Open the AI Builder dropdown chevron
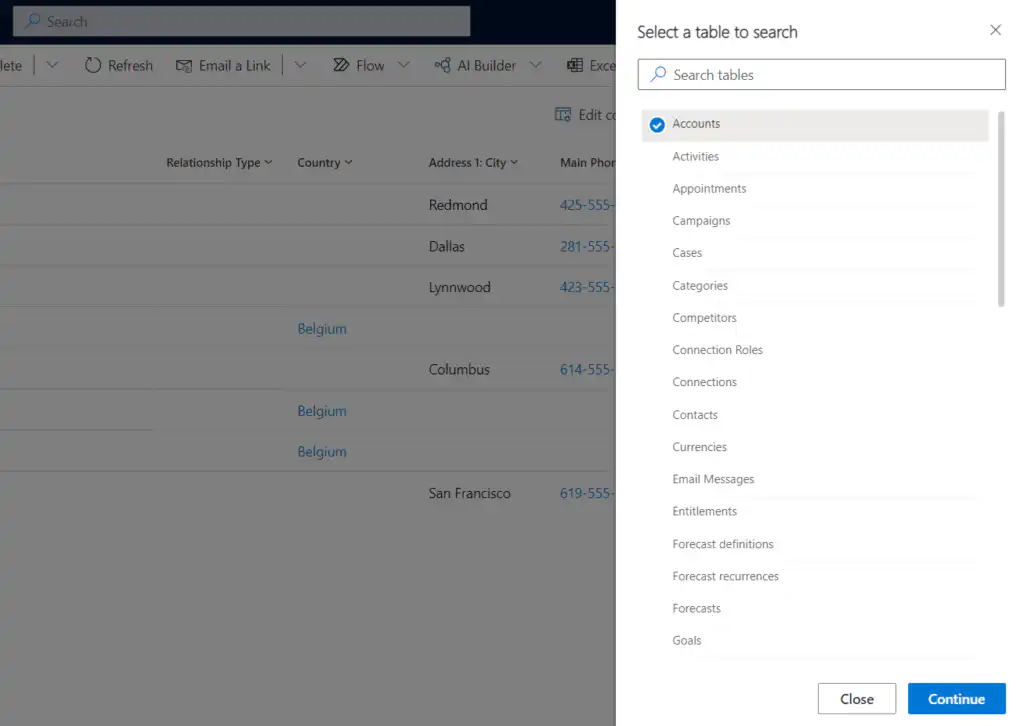The width and height of the screenshot is (1024, 726). pyautogui.click(x=536, y=65)
